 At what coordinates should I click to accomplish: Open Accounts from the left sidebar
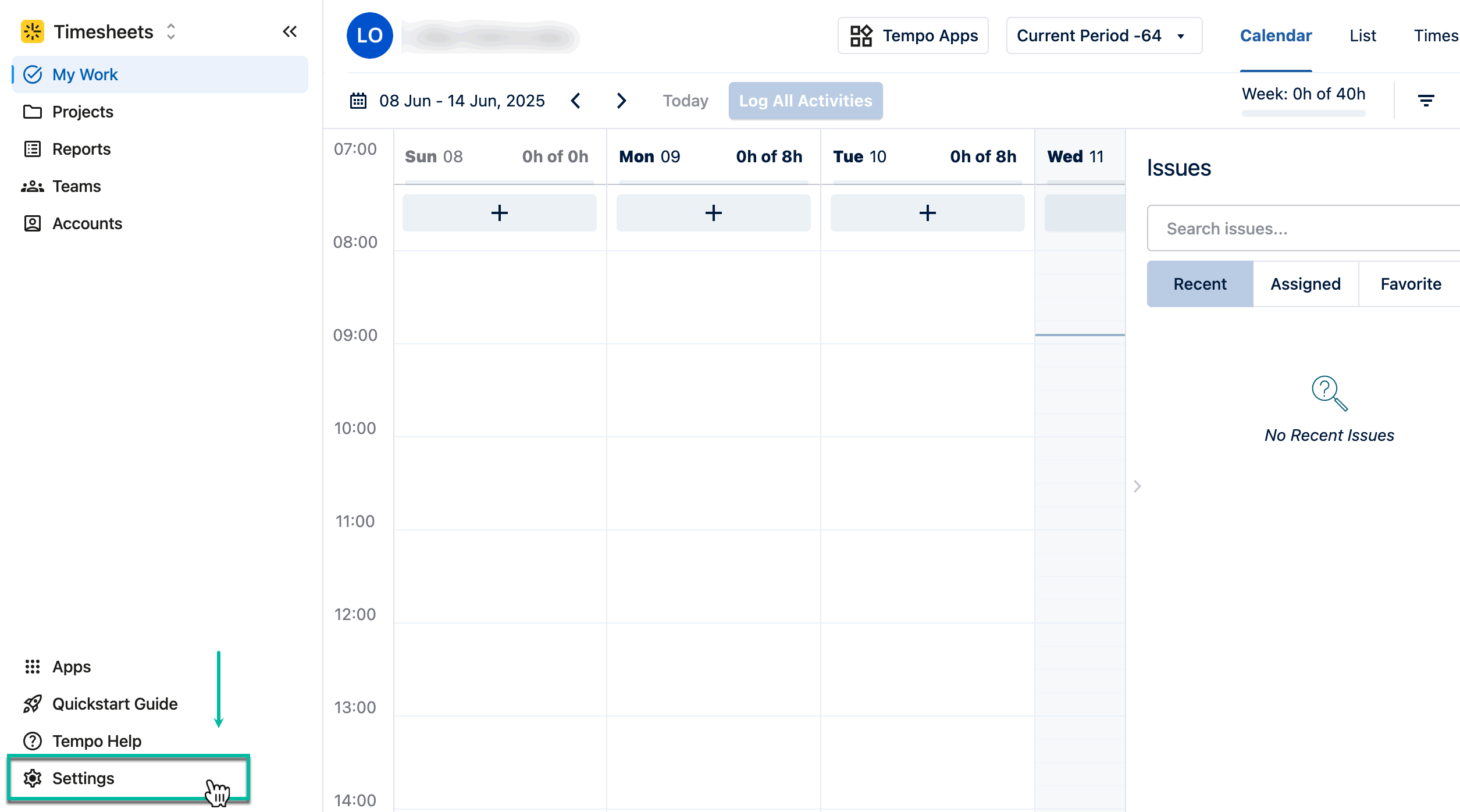tap(87, 223)
